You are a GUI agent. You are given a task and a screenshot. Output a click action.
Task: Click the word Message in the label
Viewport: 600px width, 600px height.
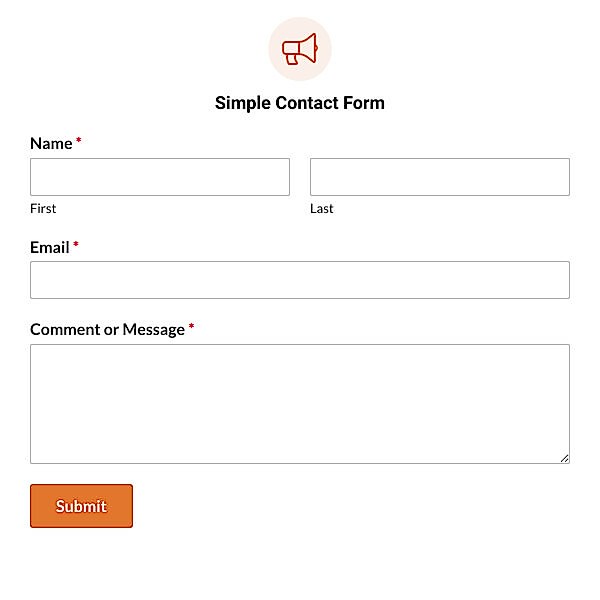coord(154,330)
